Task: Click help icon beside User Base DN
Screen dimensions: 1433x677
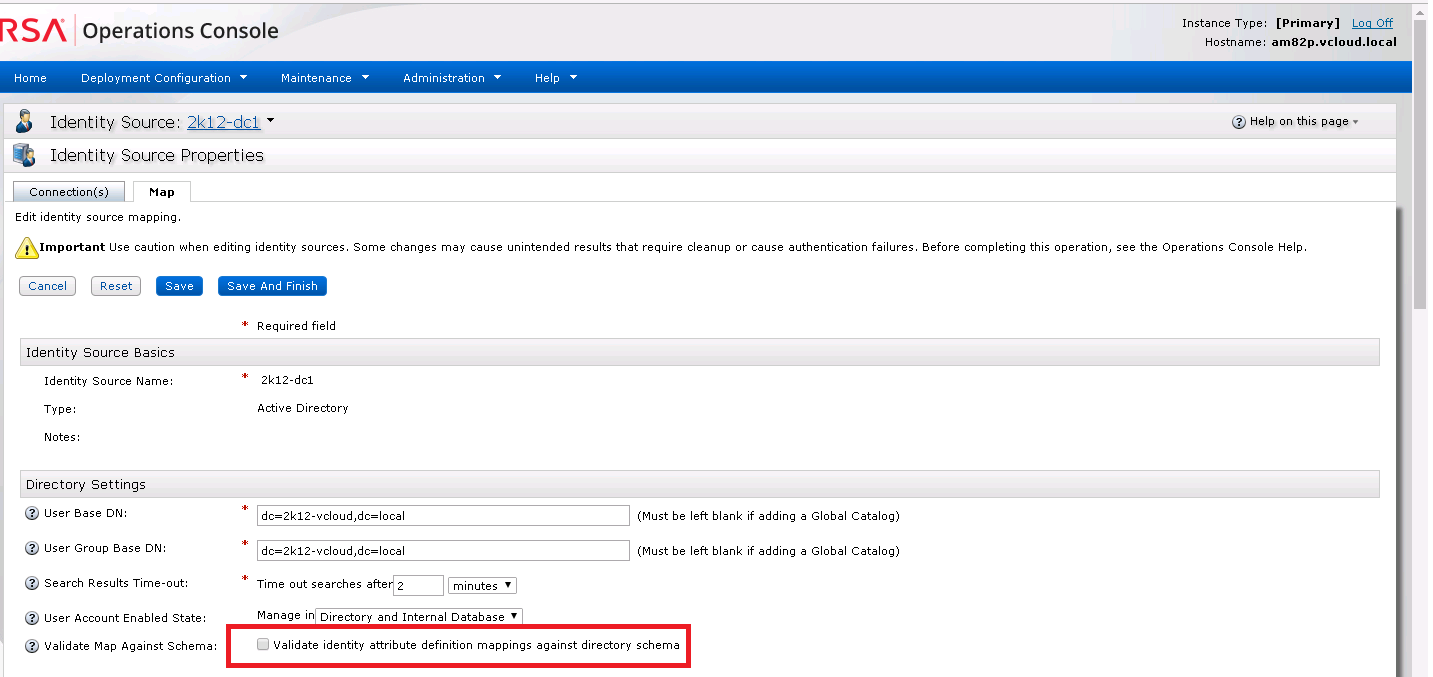Action: [x=32, y=515]
